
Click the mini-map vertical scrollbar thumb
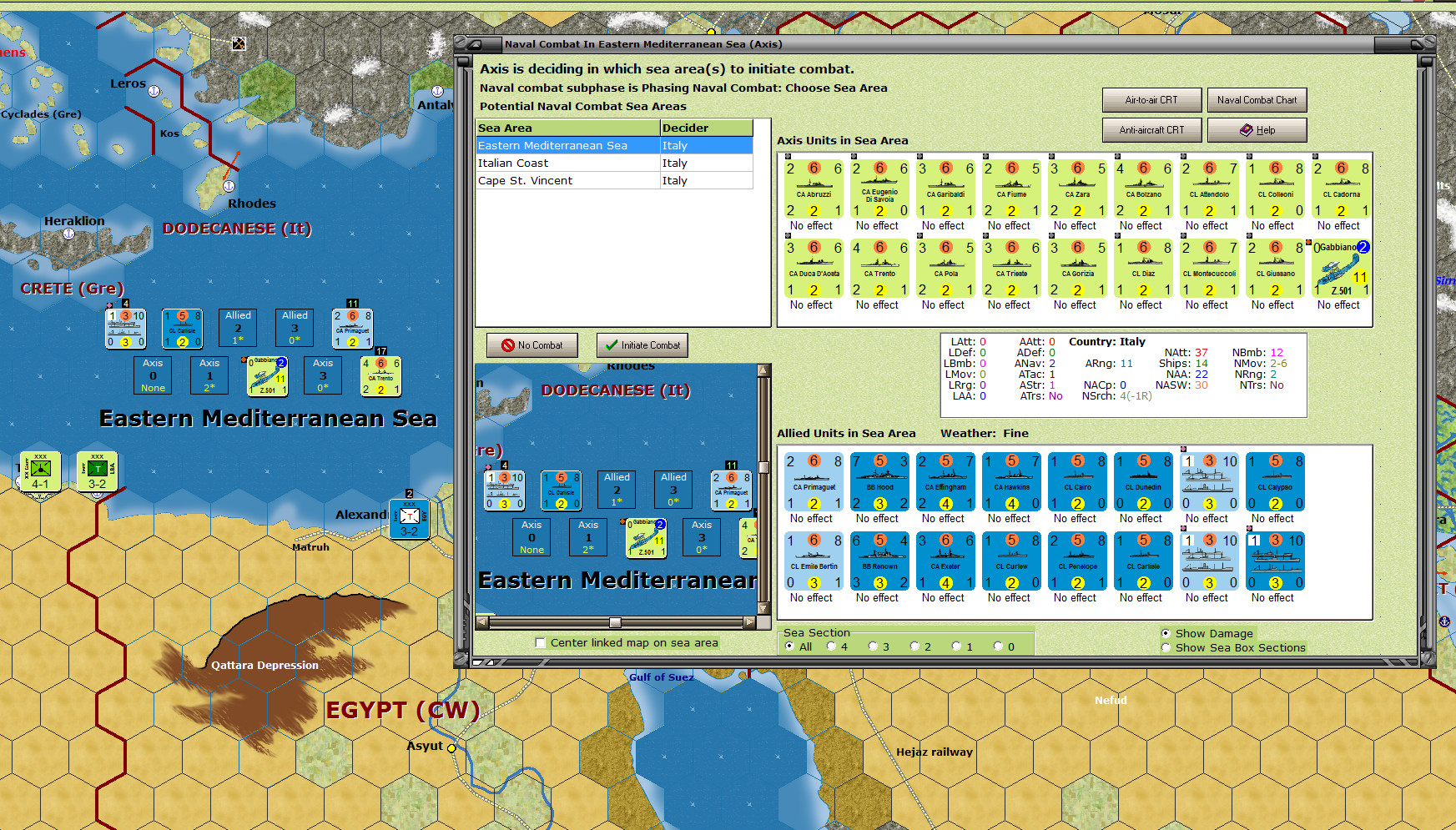tap(763, 467)
